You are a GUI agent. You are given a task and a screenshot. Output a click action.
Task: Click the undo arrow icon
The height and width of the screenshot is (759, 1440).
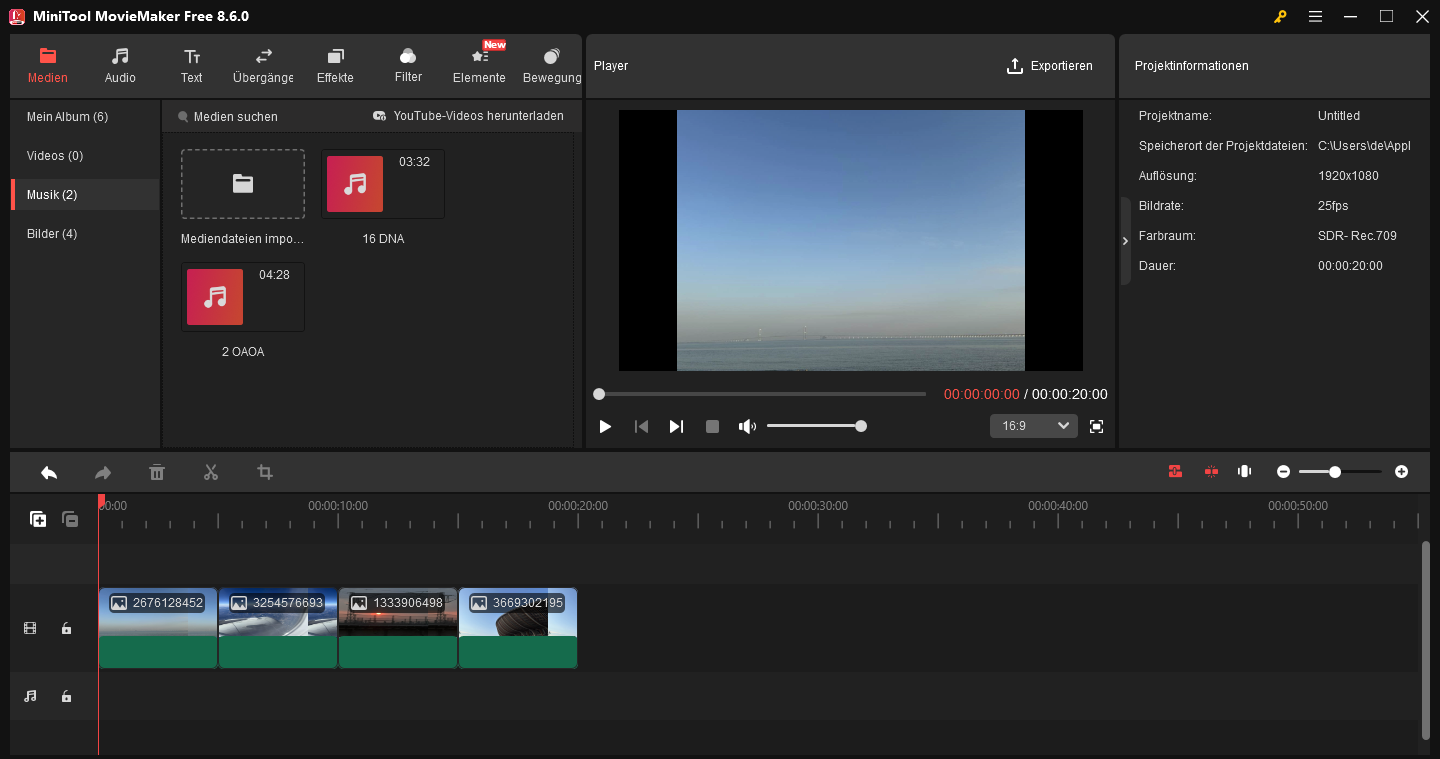coord(49,472)
